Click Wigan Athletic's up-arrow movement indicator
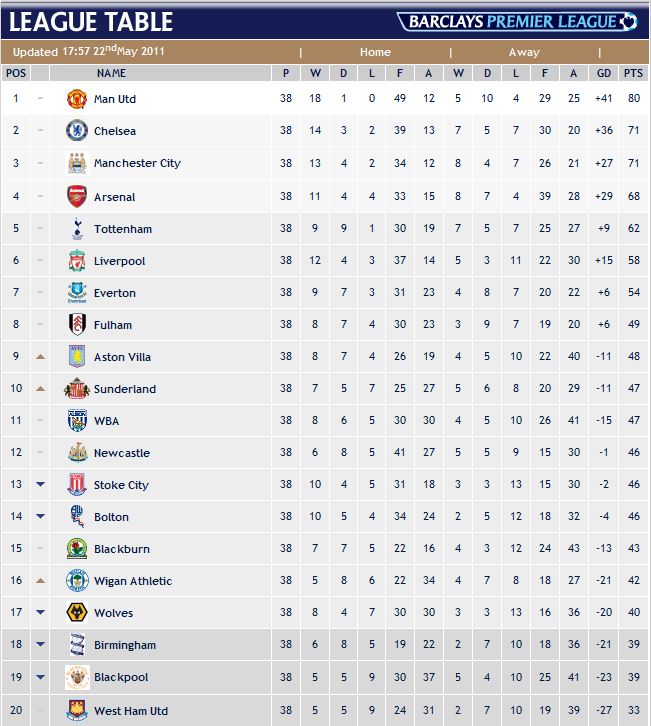651x726 pixels. click(x=41, y=581)
